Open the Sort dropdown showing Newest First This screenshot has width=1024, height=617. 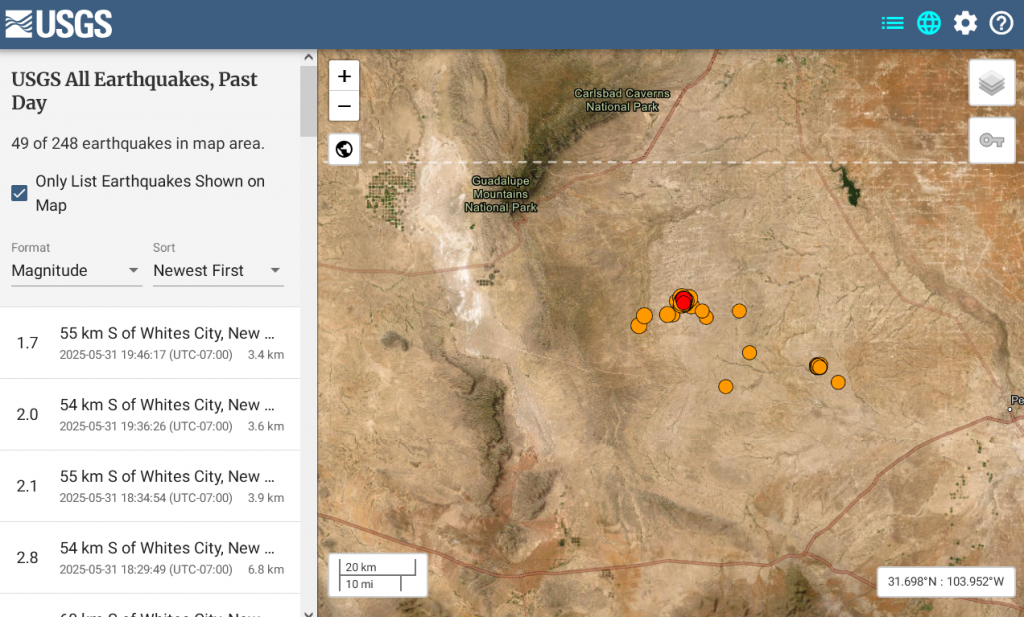(218, 270)
